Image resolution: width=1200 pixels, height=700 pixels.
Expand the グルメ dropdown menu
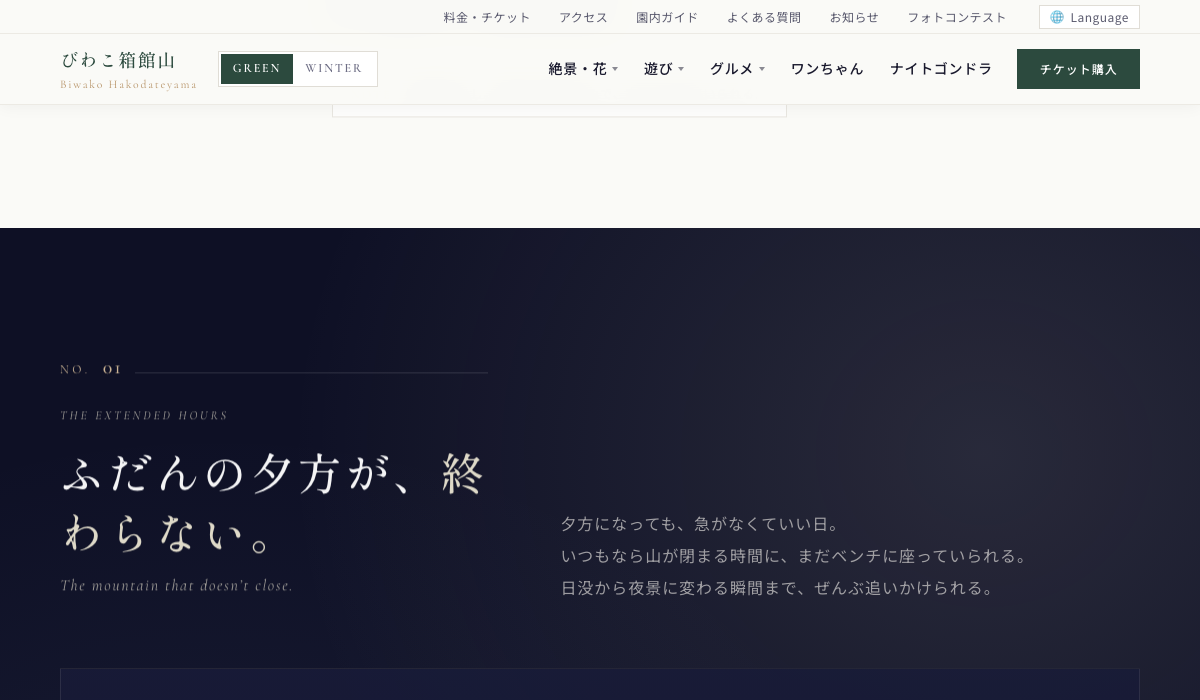coord(737,69)
